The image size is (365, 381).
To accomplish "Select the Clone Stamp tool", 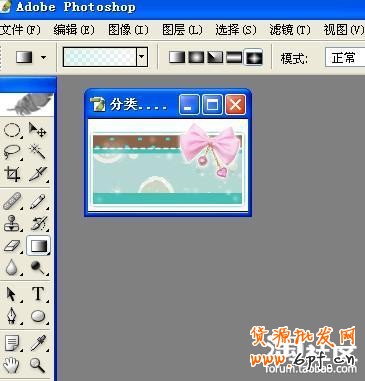I will [x=12, y=223].
